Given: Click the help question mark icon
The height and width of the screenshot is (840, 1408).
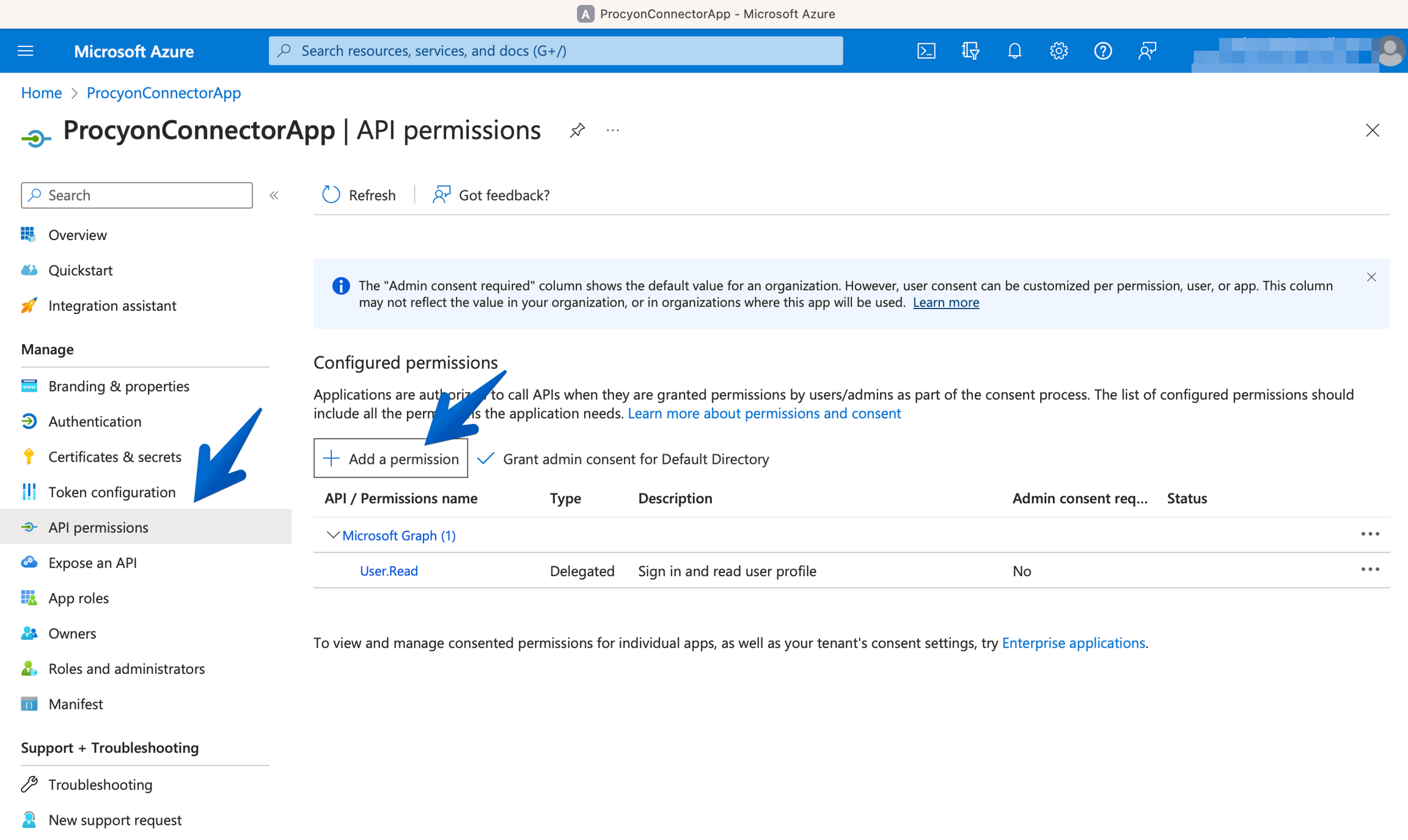Looking at the screenshot, I should coord(1102,51).
